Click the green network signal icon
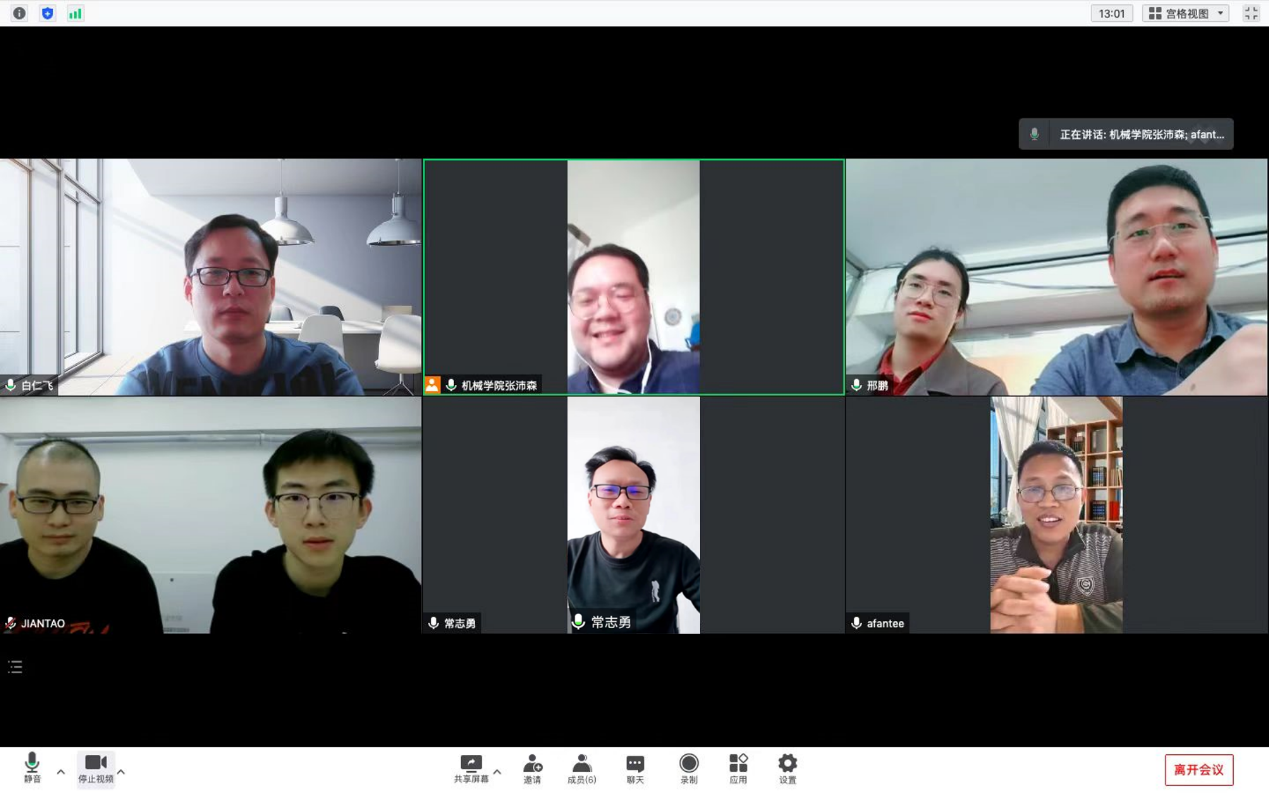This screenshot has width=1269, height=793. (x=75, y=13)
